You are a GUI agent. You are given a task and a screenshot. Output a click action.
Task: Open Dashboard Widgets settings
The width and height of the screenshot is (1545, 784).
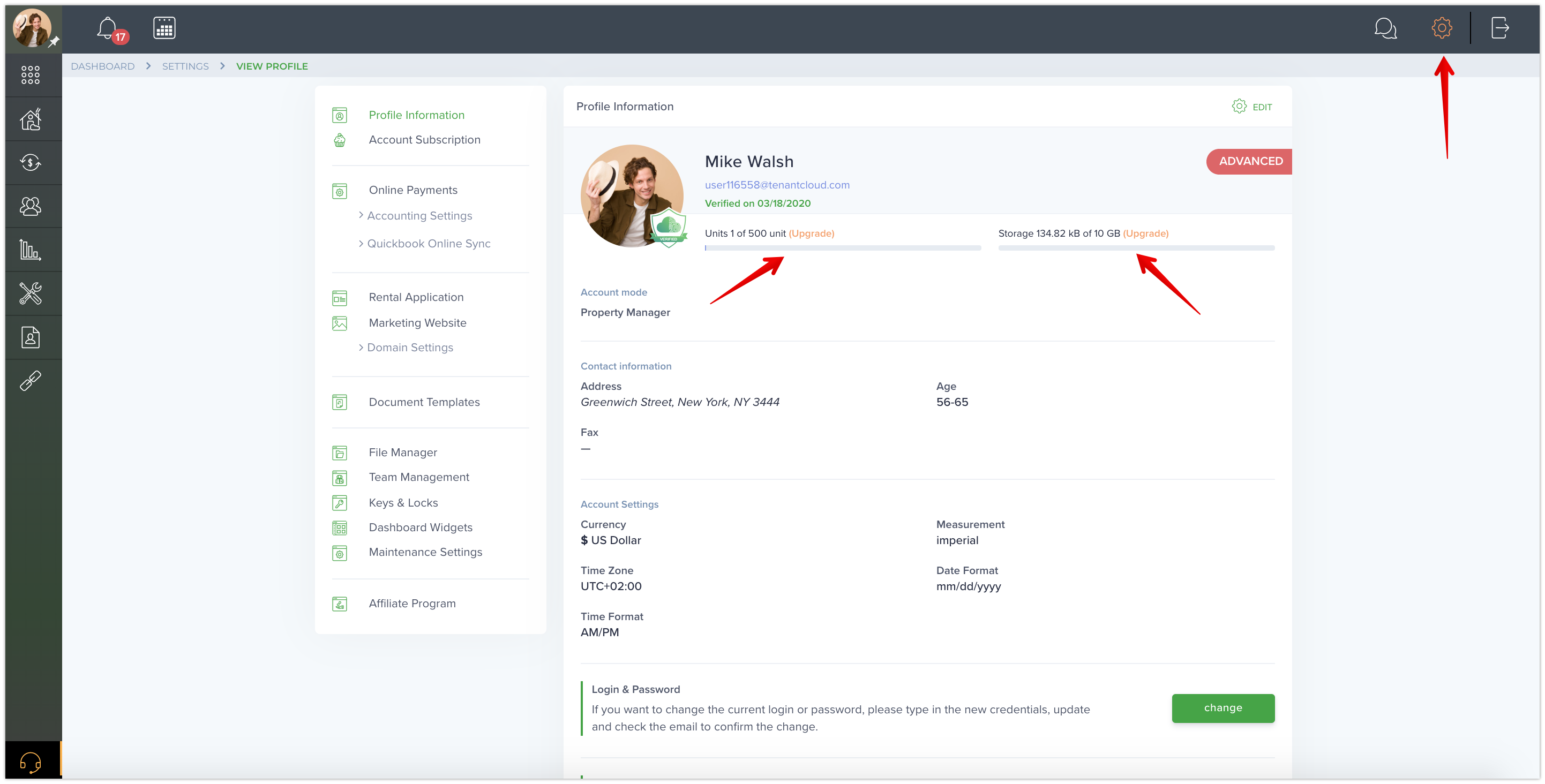click(421, 527)
